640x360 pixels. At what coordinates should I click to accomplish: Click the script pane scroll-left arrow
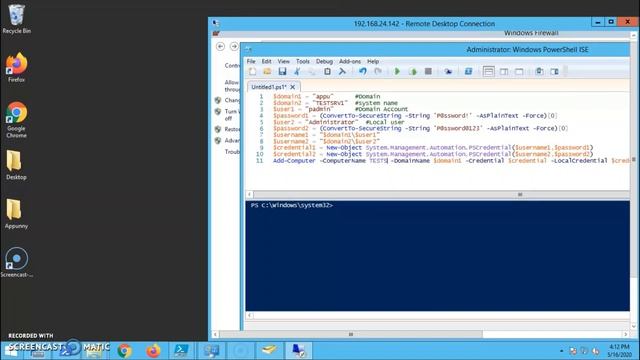pos(249,194)
